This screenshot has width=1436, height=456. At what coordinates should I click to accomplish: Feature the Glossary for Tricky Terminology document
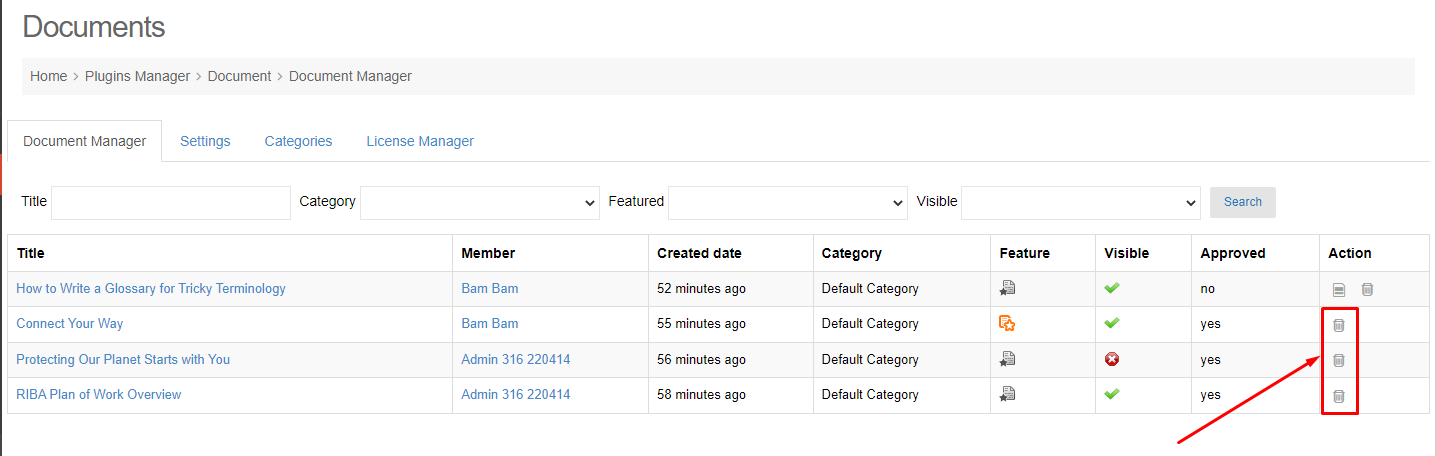(1007, 288)
